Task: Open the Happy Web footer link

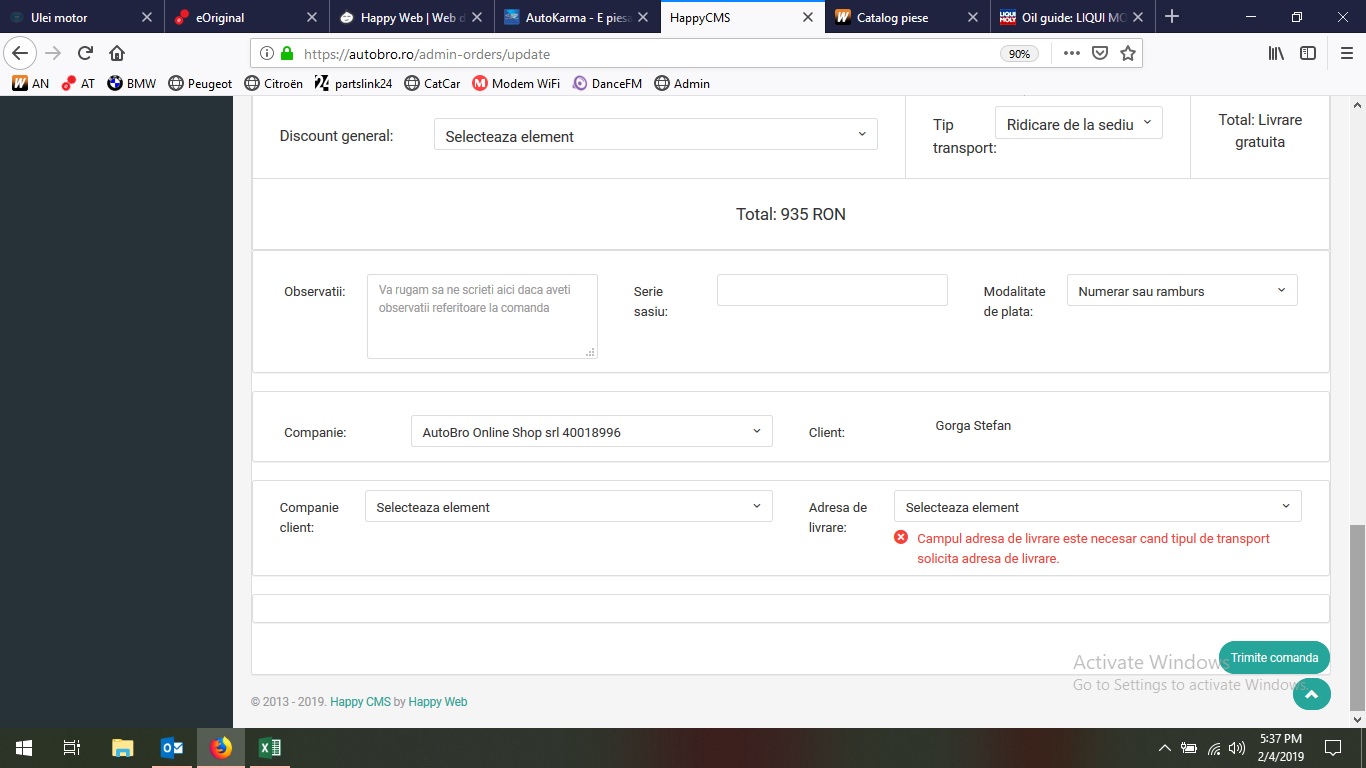Action: 438,702
